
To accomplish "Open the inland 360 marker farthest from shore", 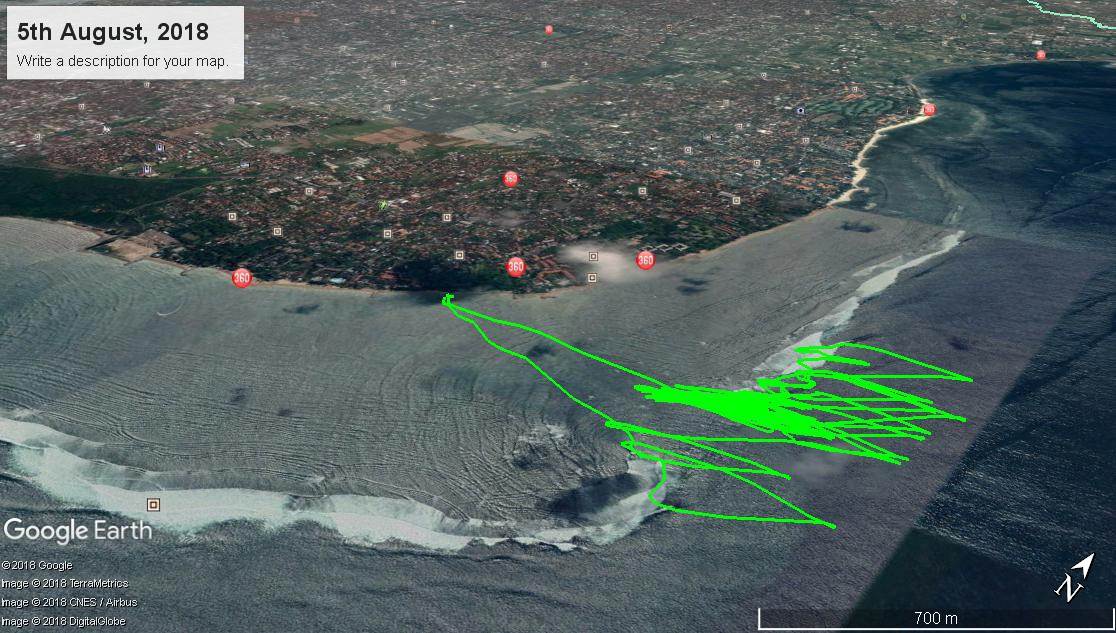I will point(511,179).
